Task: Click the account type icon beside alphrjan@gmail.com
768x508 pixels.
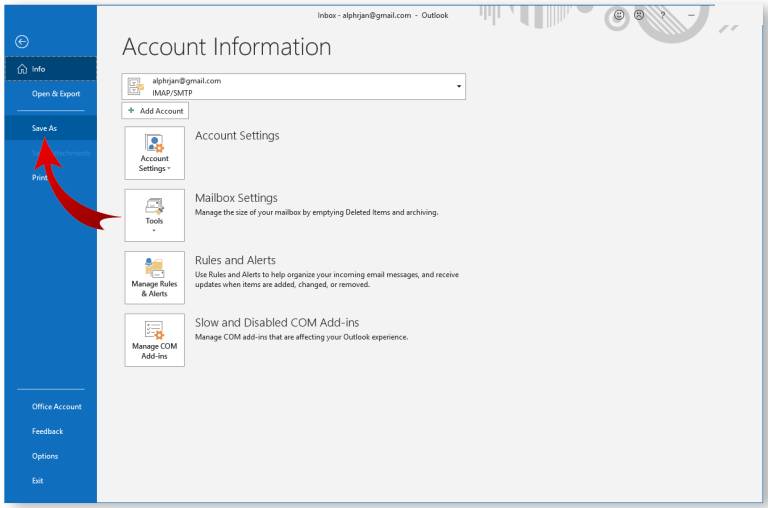Action: click(x=136, y=86)
